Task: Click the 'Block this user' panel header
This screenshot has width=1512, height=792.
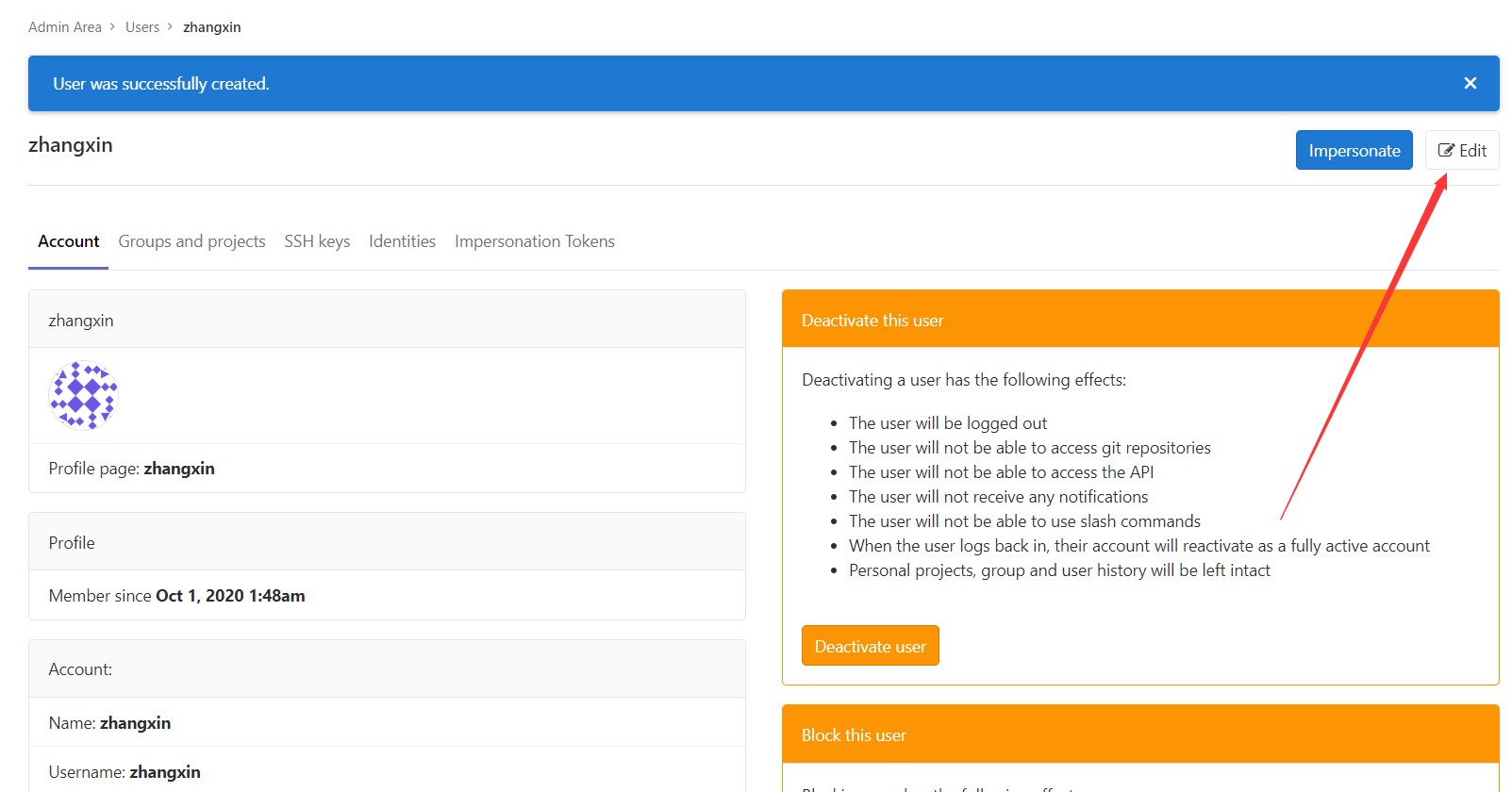Action: pos(853,735)
